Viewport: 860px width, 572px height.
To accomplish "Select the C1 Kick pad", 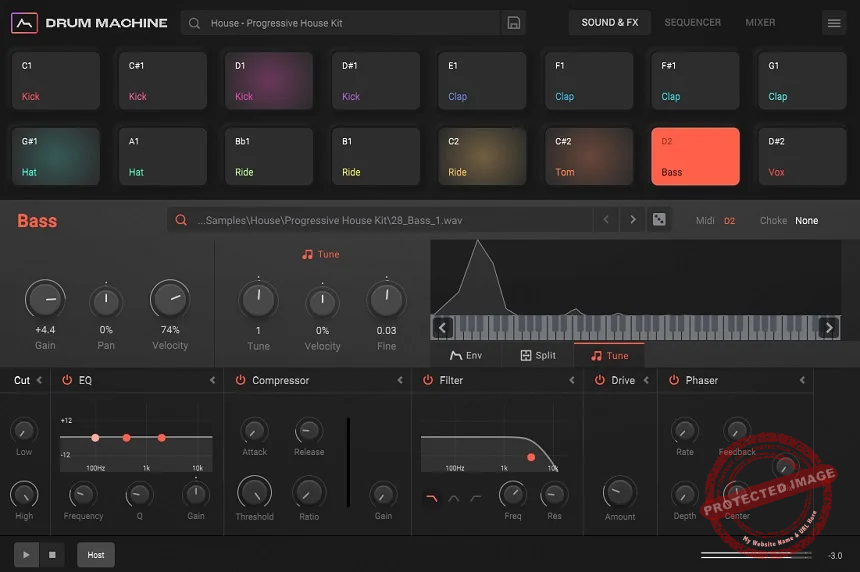I will [55, 81].
